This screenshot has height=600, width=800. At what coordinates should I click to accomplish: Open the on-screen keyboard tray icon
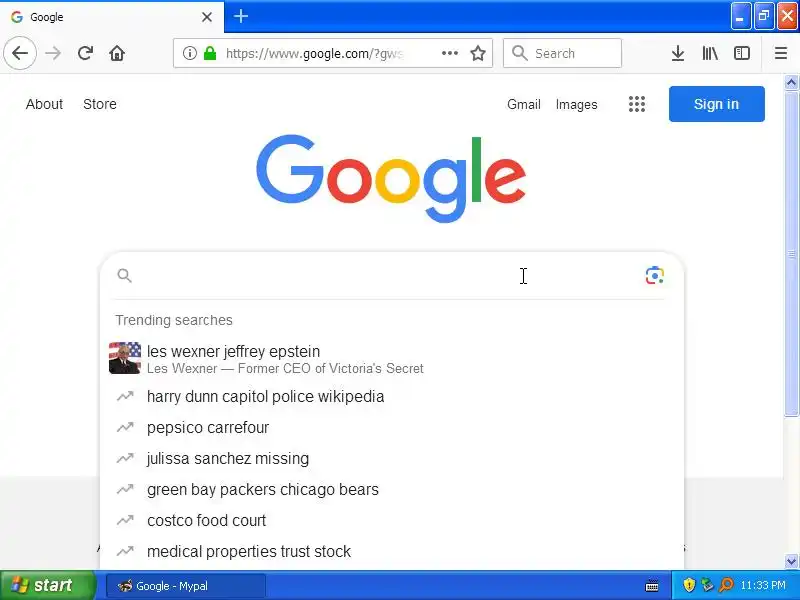coord(652,586)
